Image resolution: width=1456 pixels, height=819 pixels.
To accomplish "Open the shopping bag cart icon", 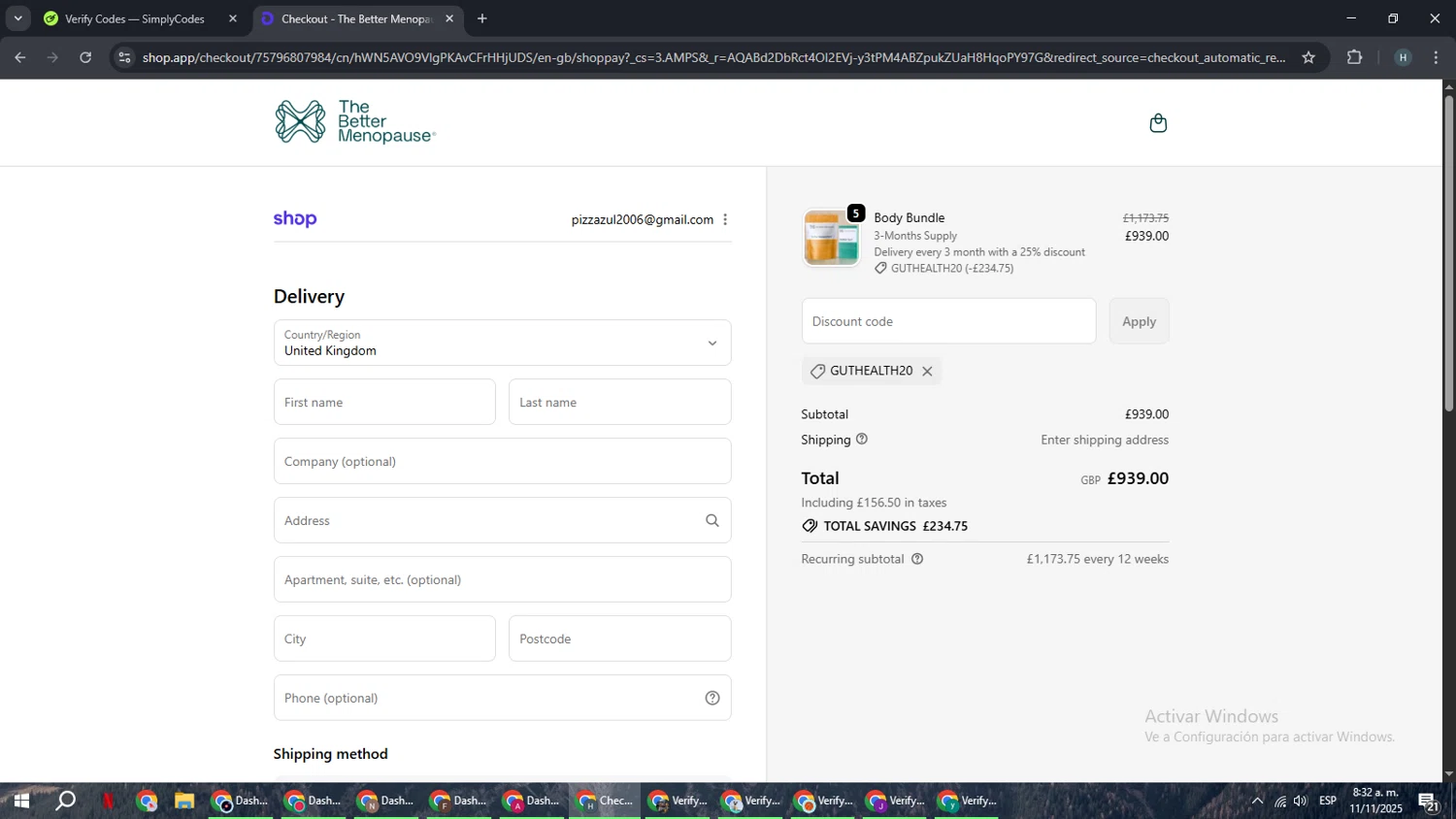I will tap(1158, 123).
